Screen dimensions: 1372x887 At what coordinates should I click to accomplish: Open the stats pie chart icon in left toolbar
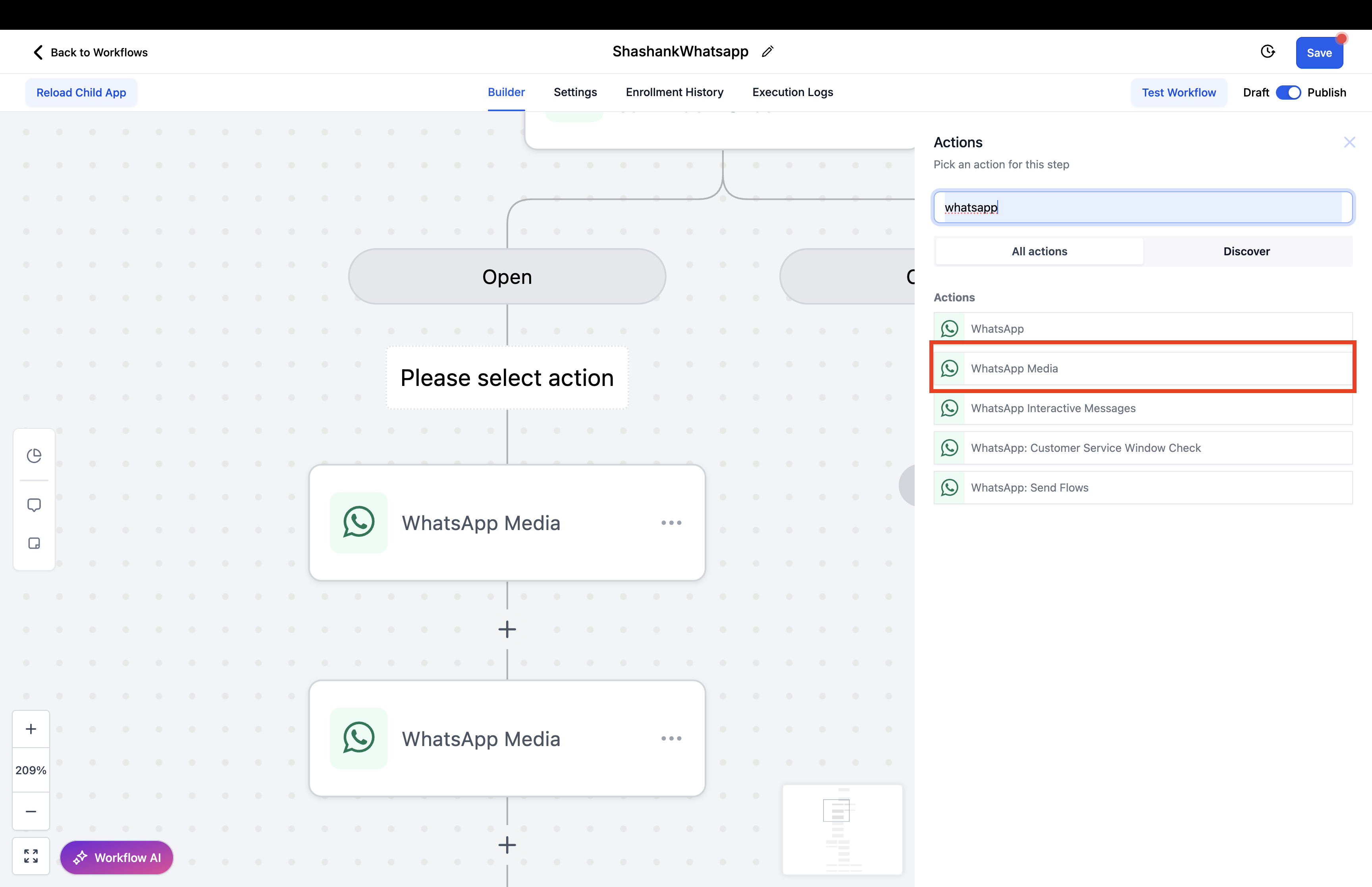point(34,455)
